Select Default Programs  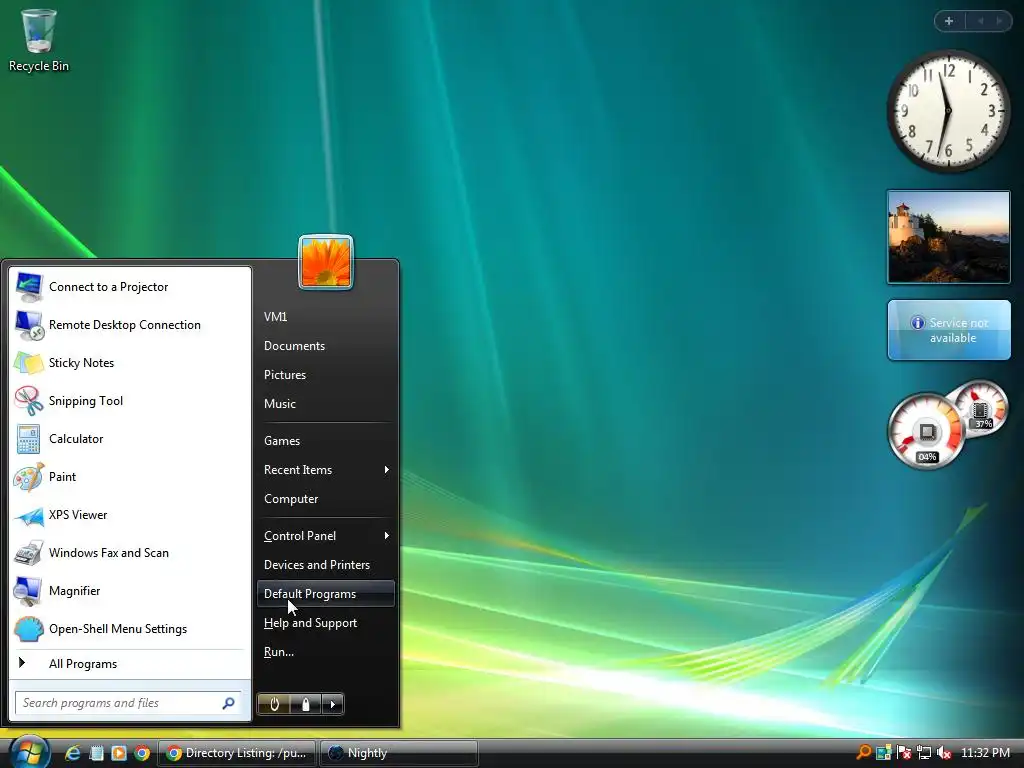[x=326, y=594]
